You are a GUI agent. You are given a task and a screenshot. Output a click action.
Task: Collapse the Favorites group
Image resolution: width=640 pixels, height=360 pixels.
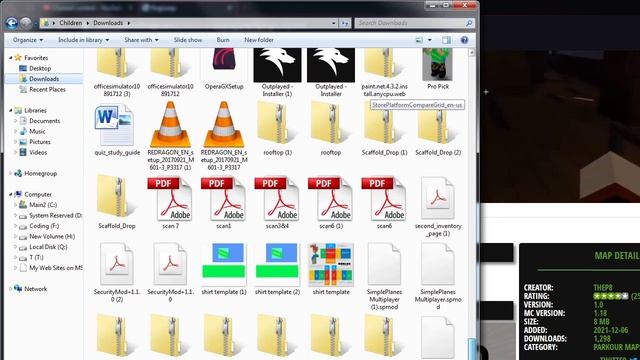point(11,58)
